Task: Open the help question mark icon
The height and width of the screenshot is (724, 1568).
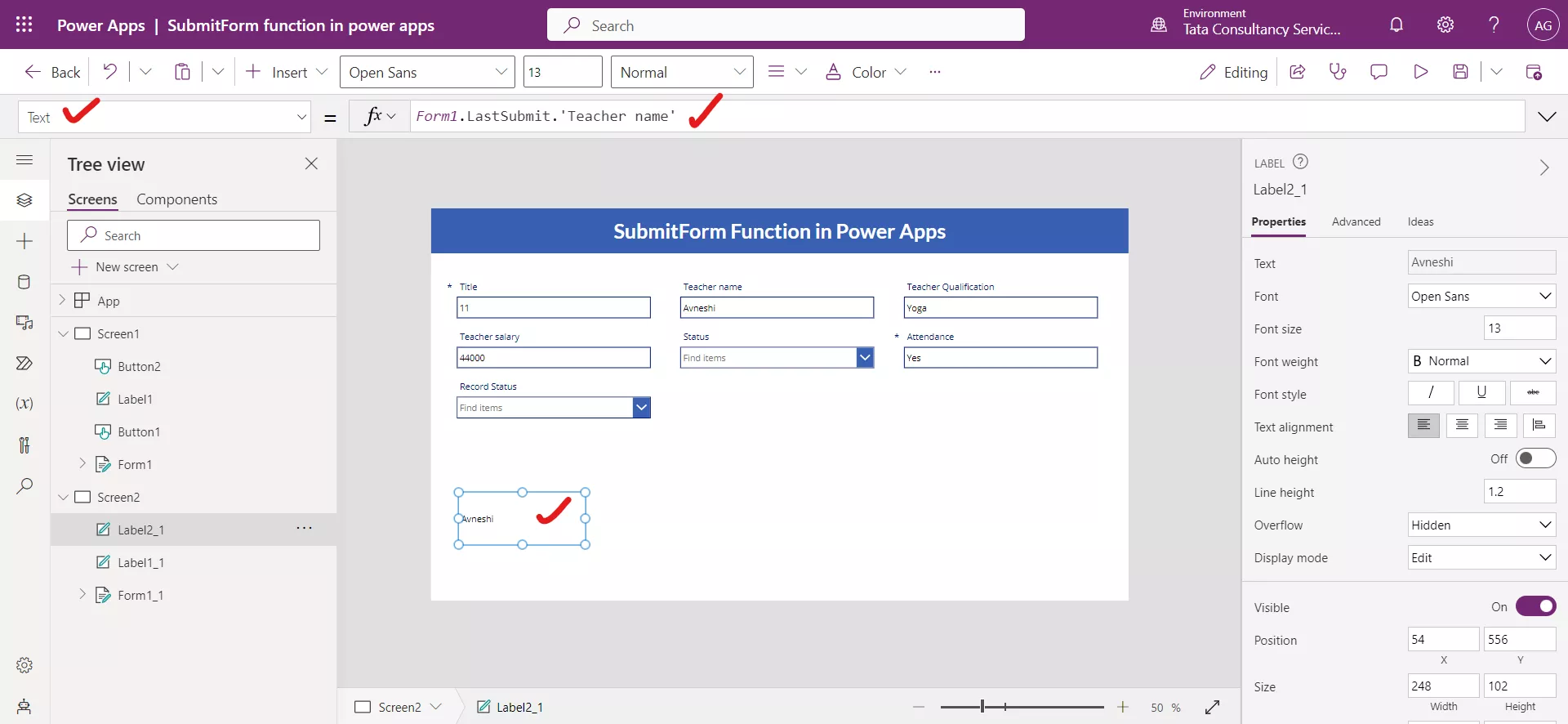Action: tap(1494, 25)
